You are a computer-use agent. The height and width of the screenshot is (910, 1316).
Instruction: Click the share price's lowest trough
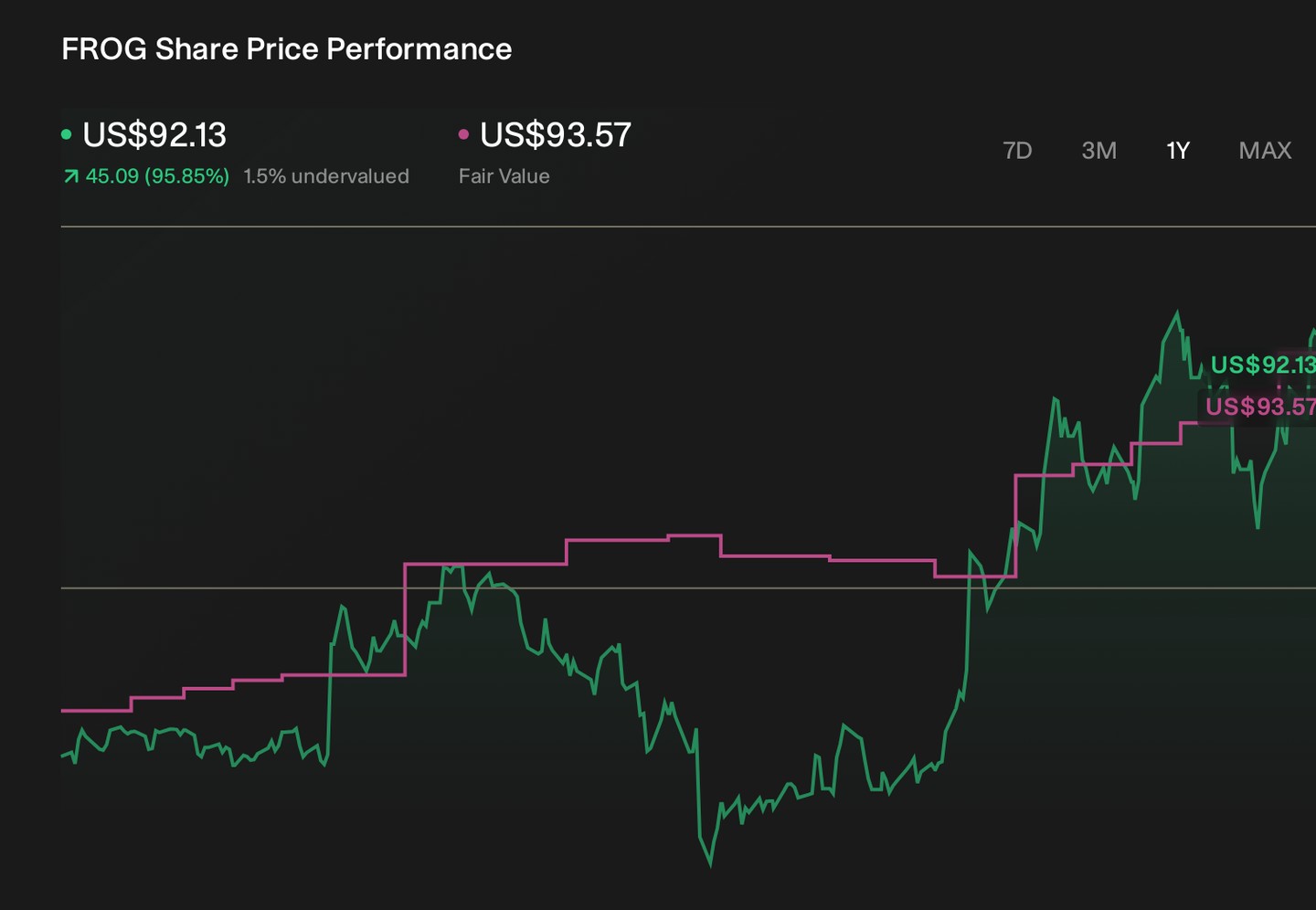[710, 862]
